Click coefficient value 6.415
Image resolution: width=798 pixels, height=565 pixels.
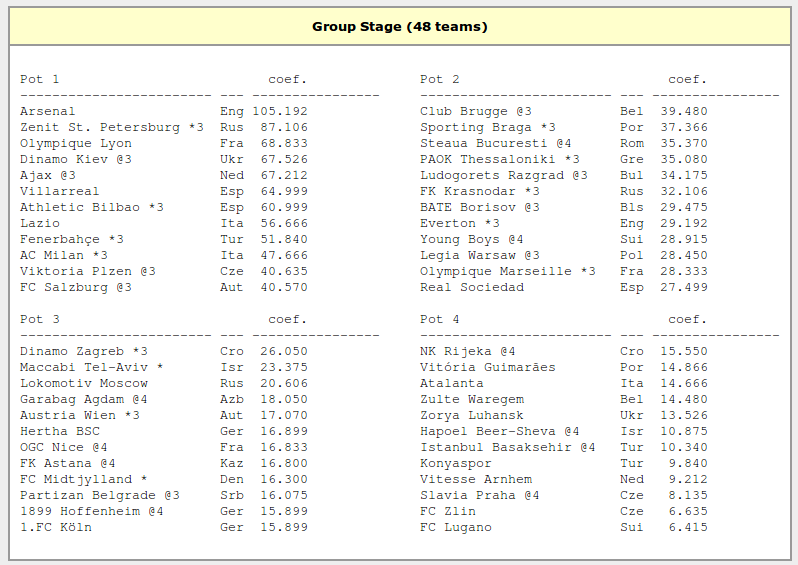tap(688, 527)
